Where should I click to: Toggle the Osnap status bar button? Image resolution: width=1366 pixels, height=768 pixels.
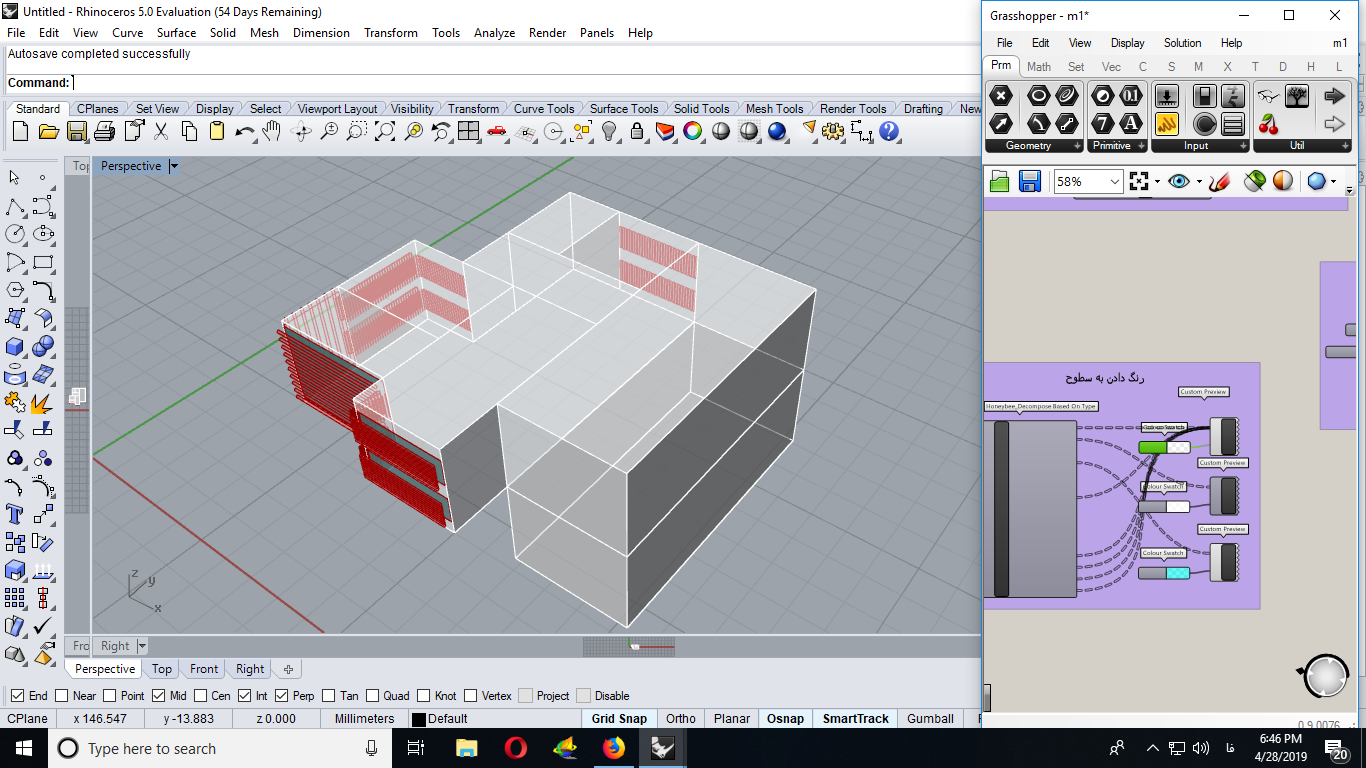[785, 719]
